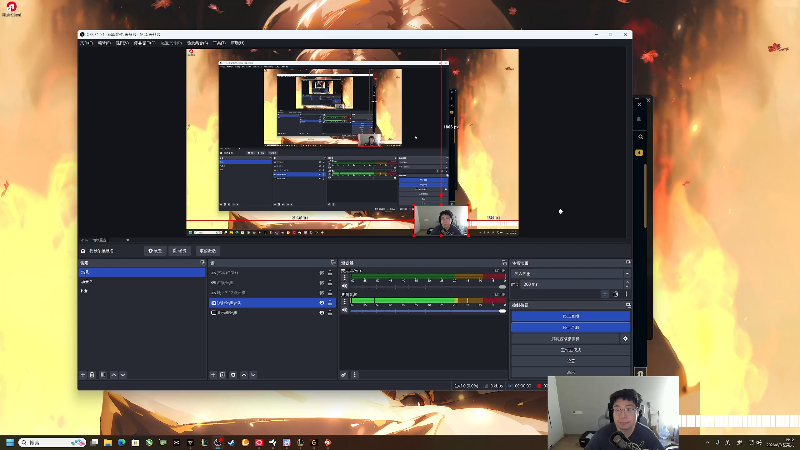Adjust the transition duration stepper arrows
This screenshot has width=800, height=450.
point(627,284)
